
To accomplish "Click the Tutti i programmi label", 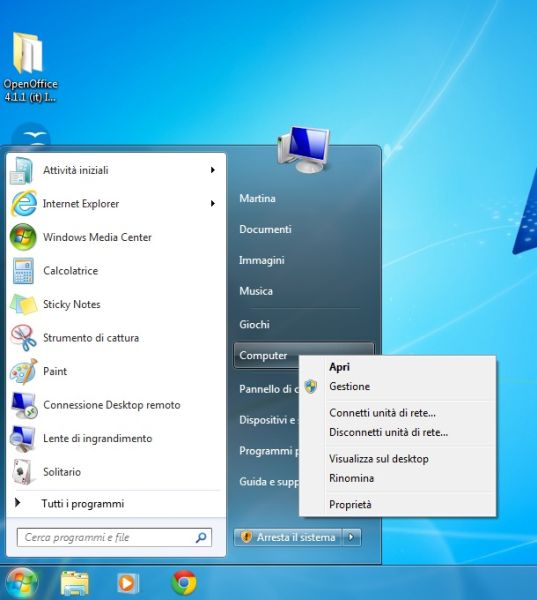I will (x=83, y=504).
